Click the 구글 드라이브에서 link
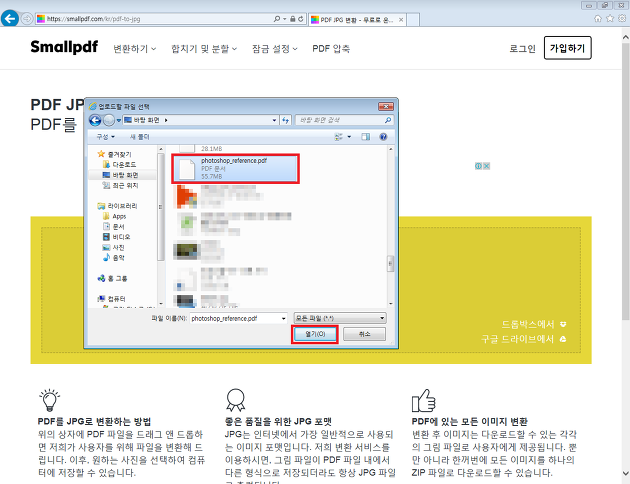 tap(524, 339)
